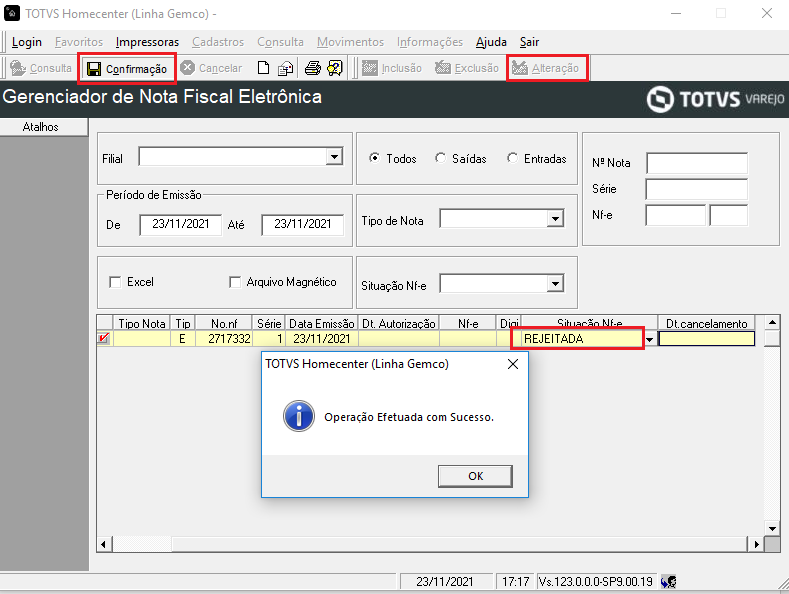Close the success message dialog
Viewport: 789px width, 594px height.
click(513, 364)
